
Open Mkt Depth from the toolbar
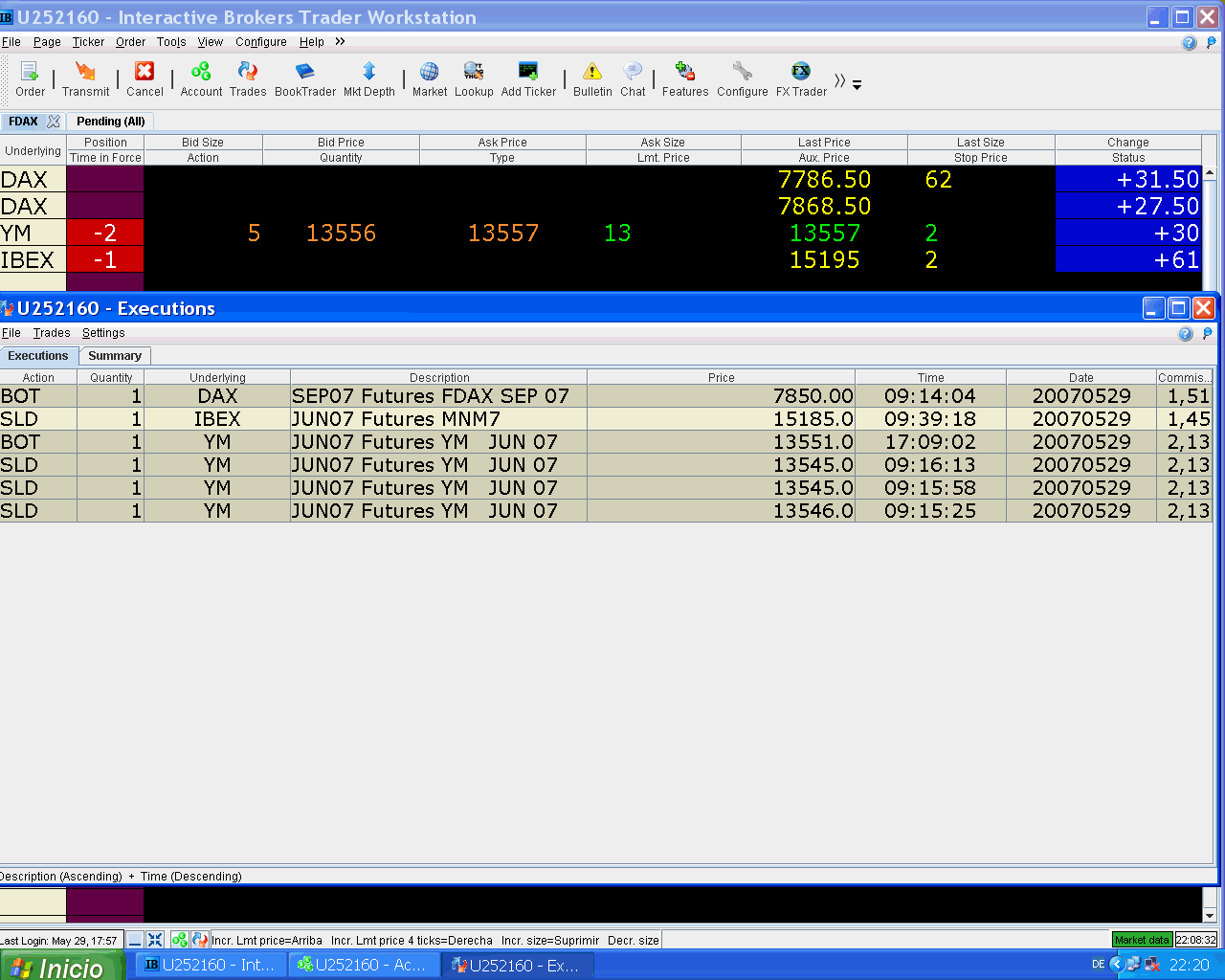tap(369, 79)
